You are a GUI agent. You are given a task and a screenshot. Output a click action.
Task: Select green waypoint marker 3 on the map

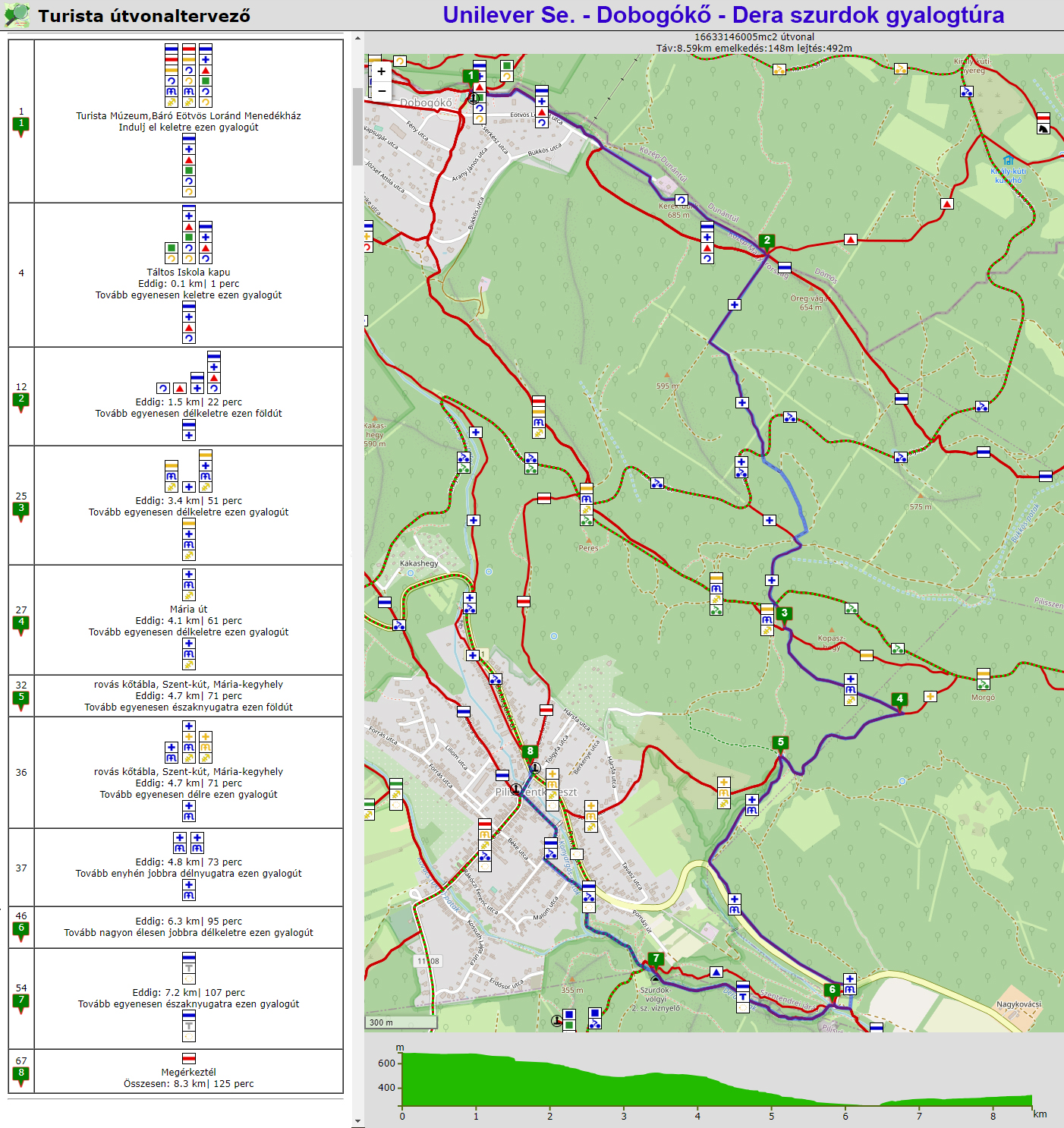(784, 613)
